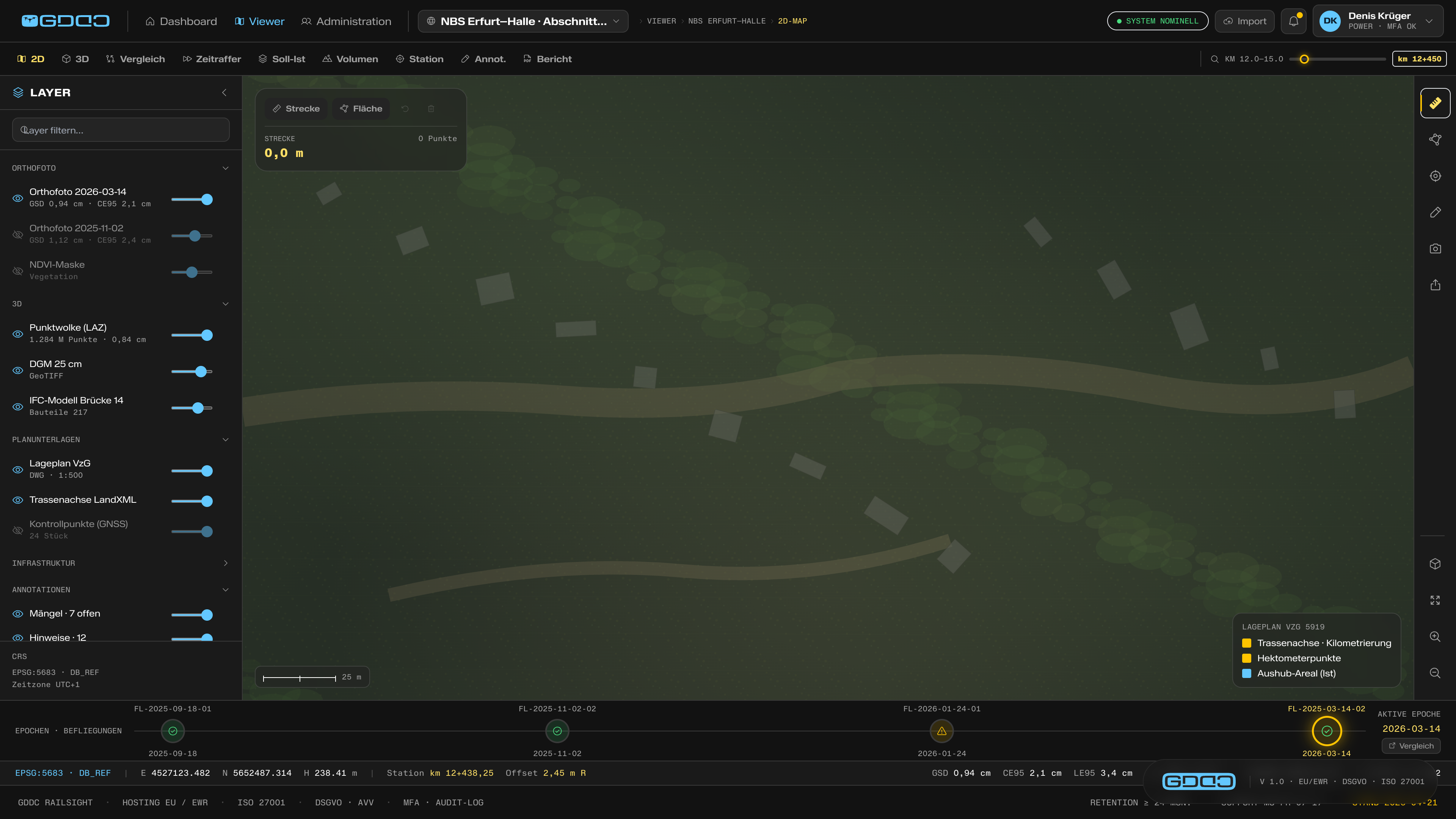
Task: Select epoch marker FL-2025-09-18-01
Action: click(x=173, y=731)
